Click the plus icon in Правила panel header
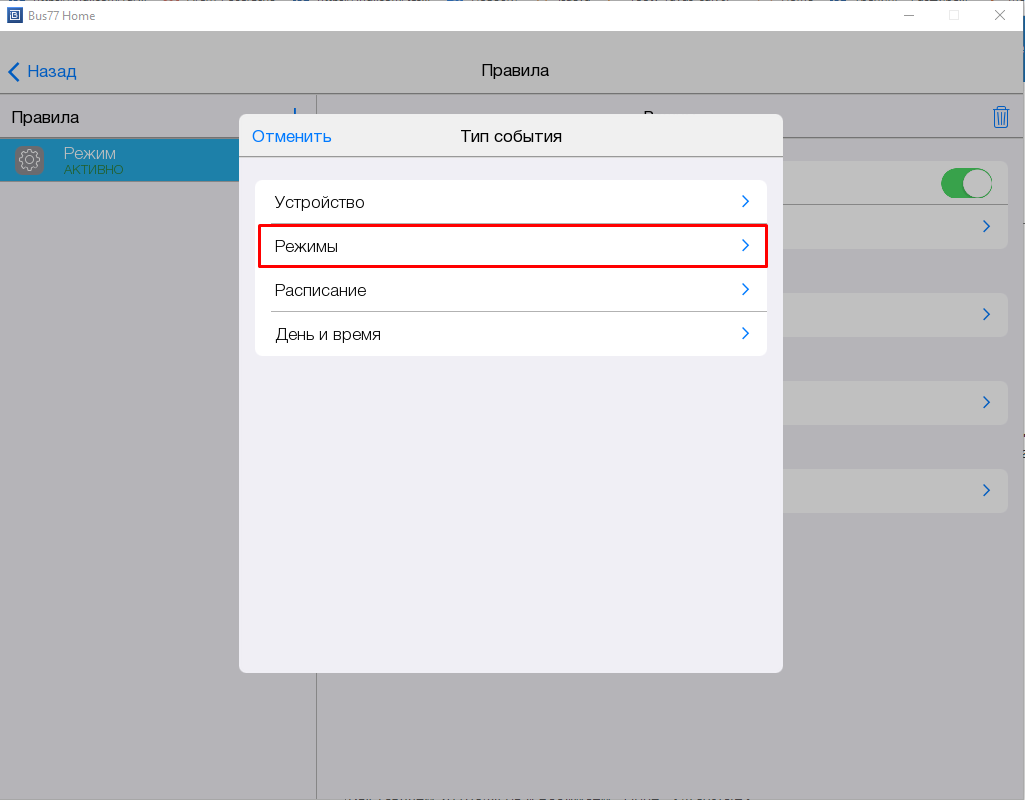 295,111
